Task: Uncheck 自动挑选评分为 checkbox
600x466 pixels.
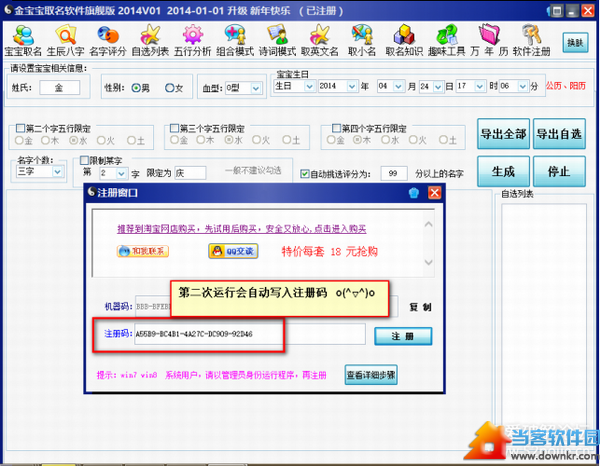Action: pyautogui.click(x=305, y=174)
